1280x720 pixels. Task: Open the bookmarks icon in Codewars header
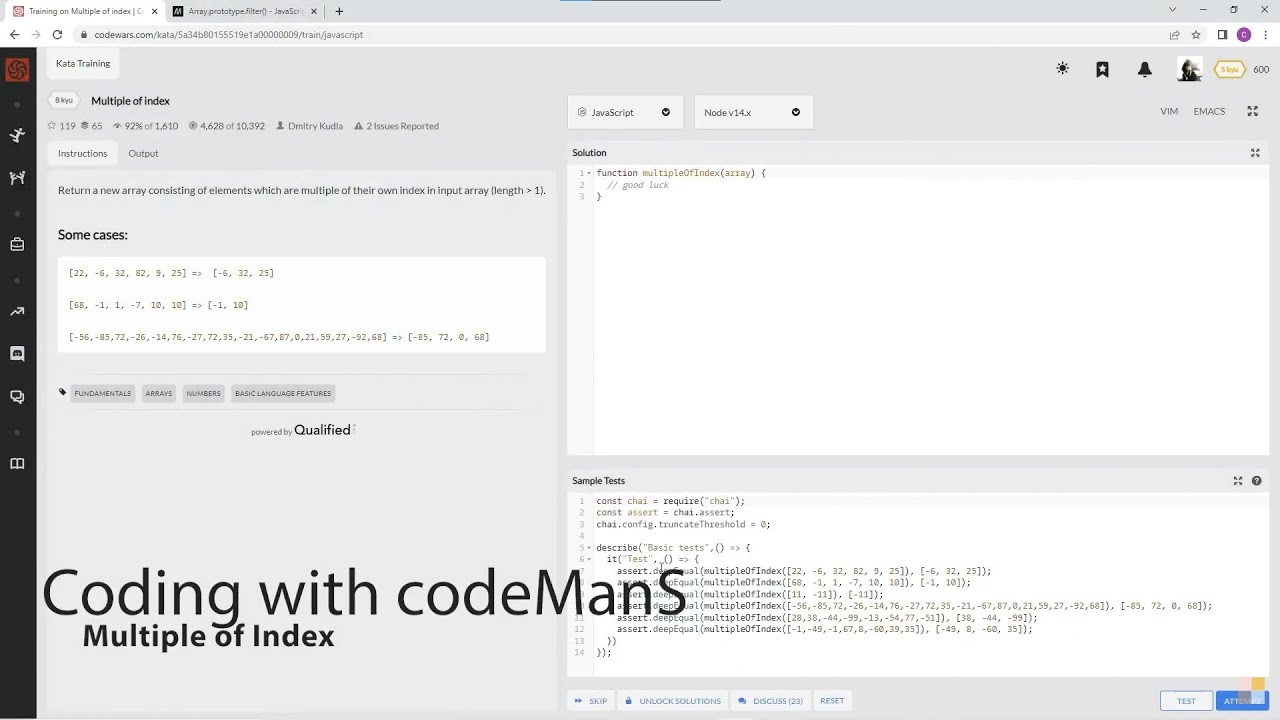pos(1102,69)
